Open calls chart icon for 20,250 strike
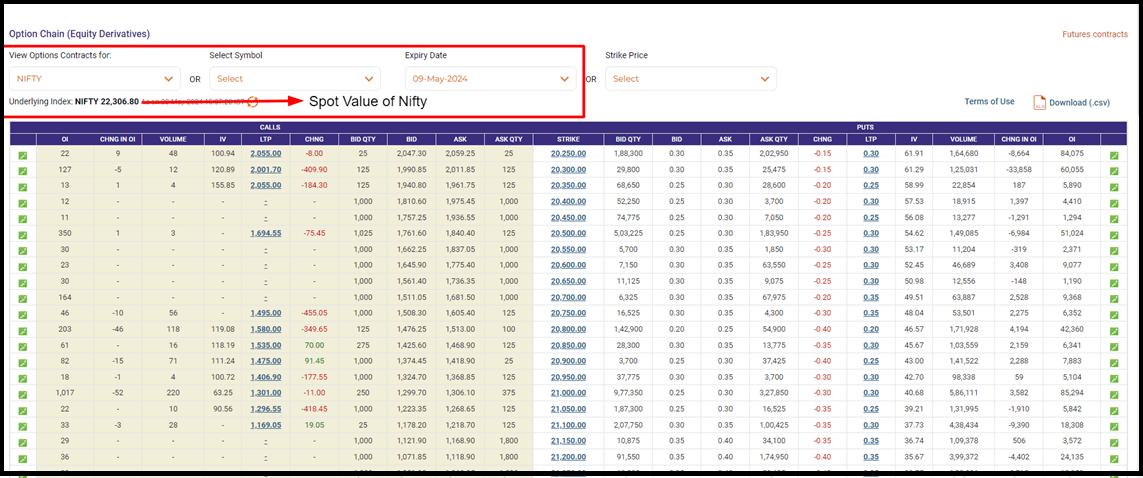1143x478 pixels. 23,155
